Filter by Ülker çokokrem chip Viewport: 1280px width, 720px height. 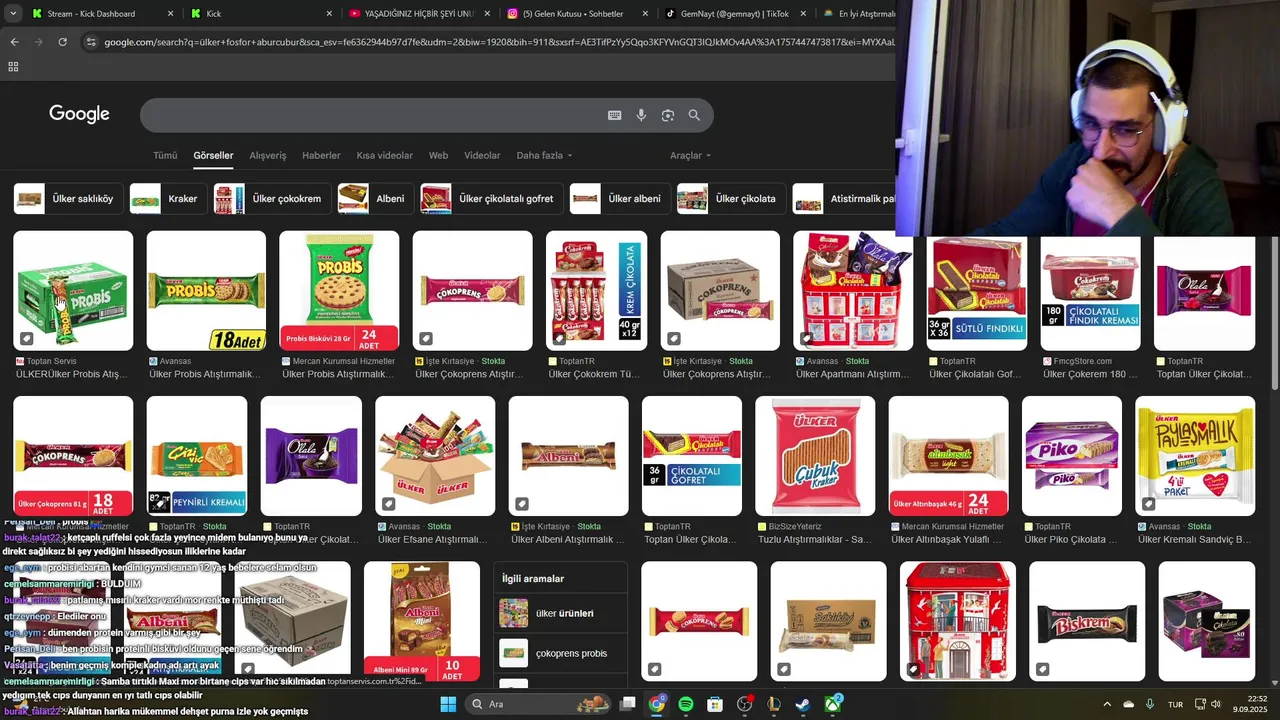click(x=272, y=198)
